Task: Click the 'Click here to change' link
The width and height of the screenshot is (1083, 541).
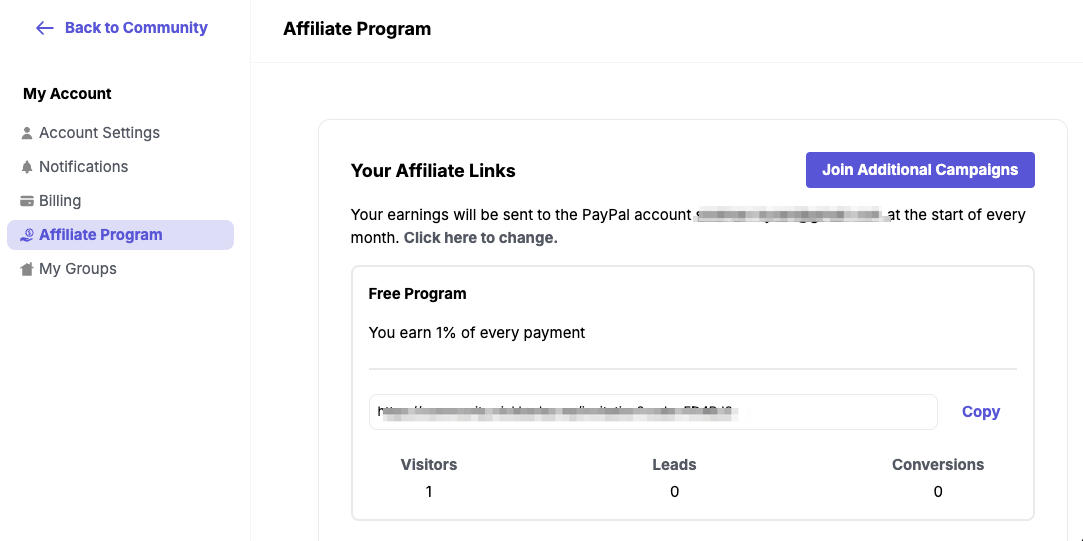Action: click(x=480, y=238)
